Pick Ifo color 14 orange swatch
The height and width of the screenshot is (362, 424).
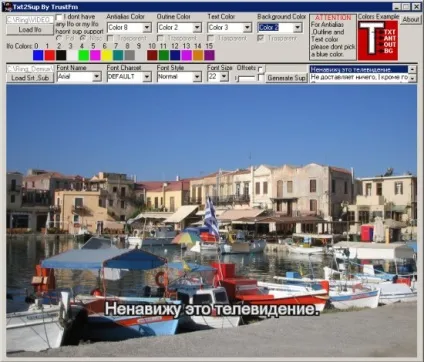(x=198, y=55)
